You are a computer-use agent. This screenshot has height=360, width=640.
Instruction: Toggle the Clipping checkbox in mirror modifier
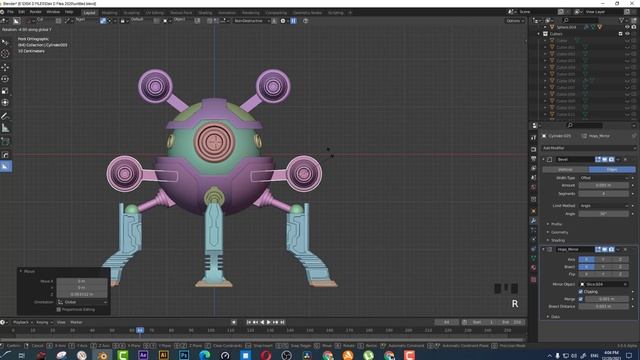pyautogui.click(x=581, y=291)
